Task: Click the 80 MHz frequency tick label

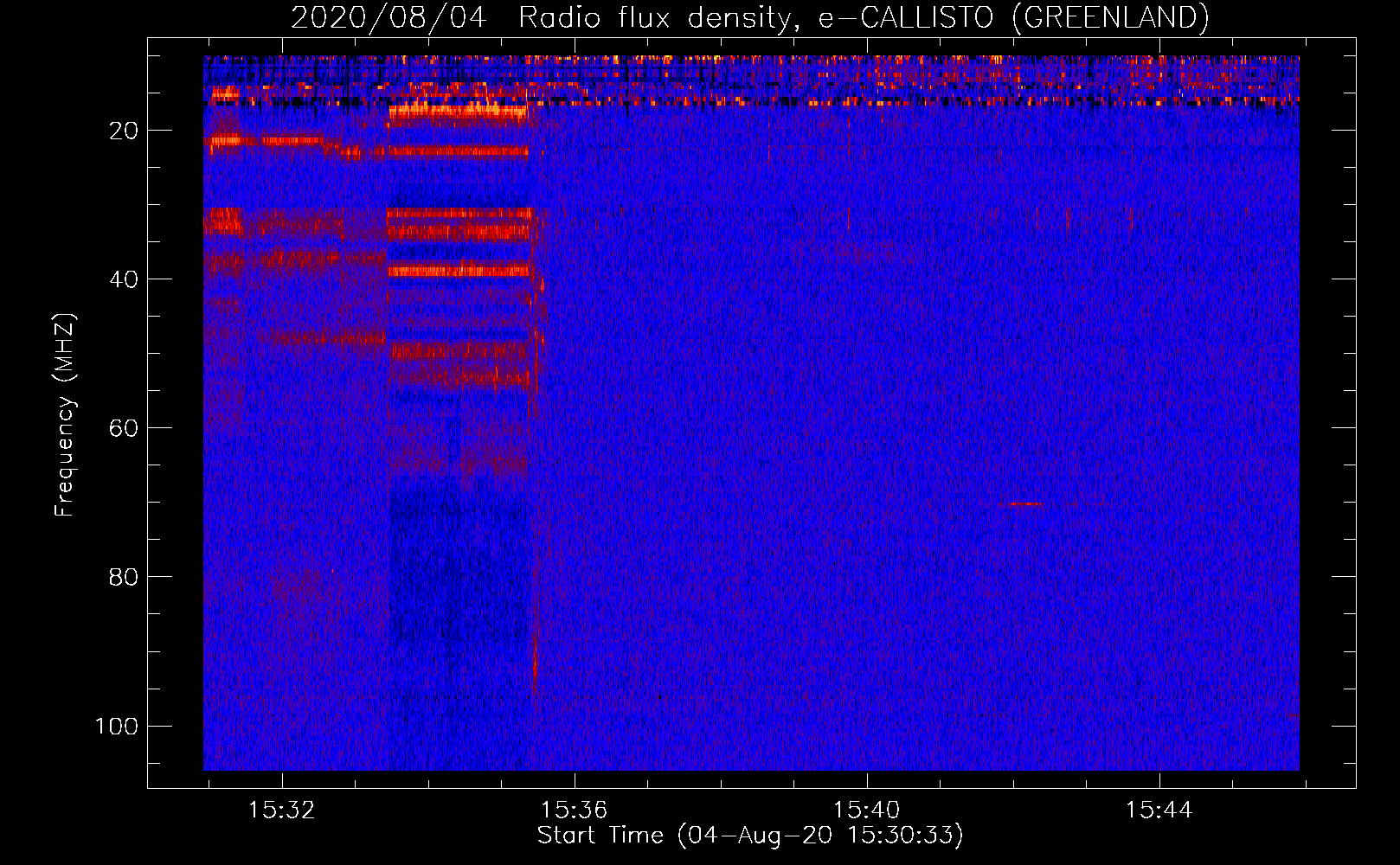Action: coord(124,577)
